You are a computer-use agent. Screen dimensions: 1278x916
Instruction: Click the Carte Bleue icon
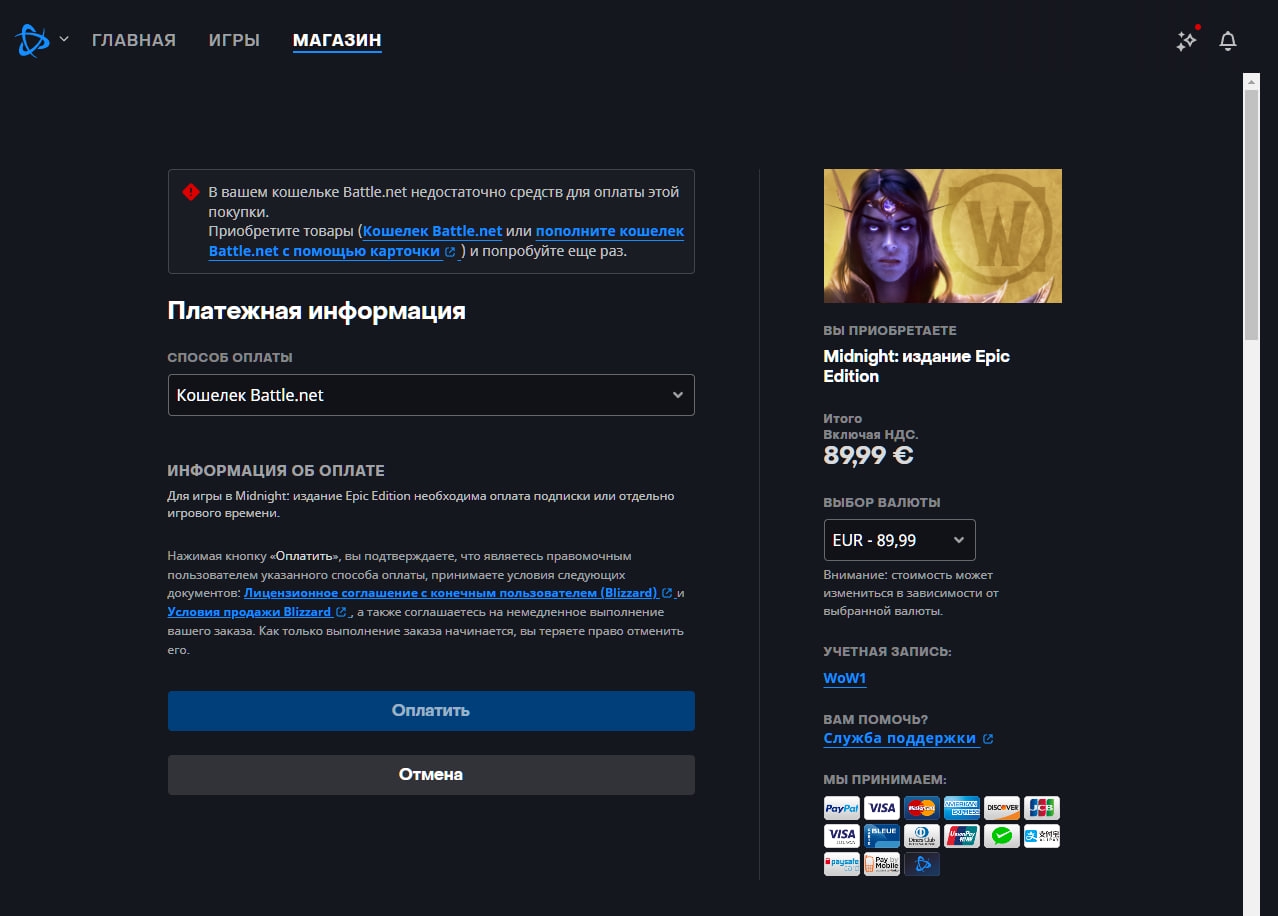(882, 836)
